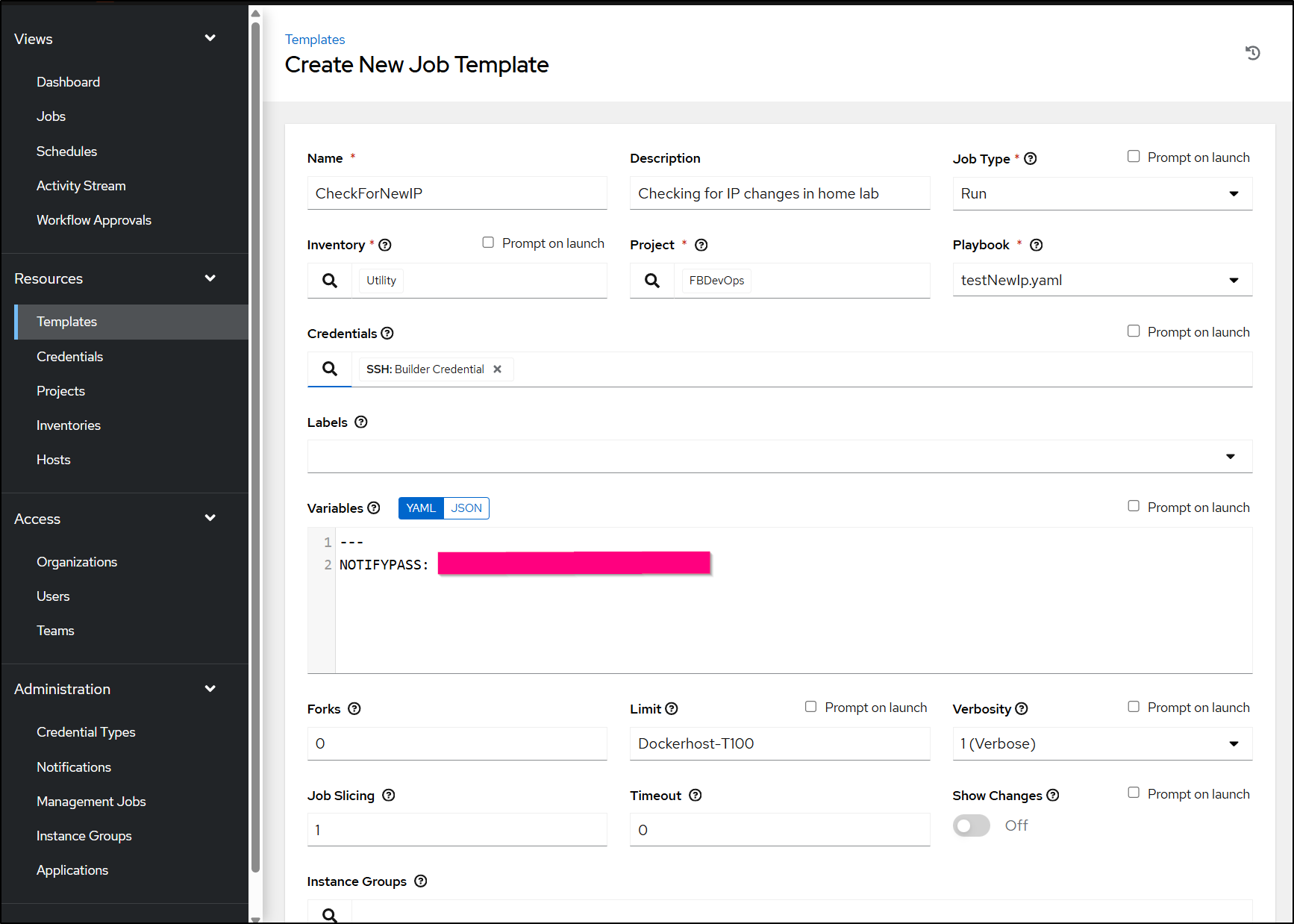The height and width of the screenshot is (924, 1294).
Task: Select Credentials in the sidebar
Action: (x=69, y=356)
